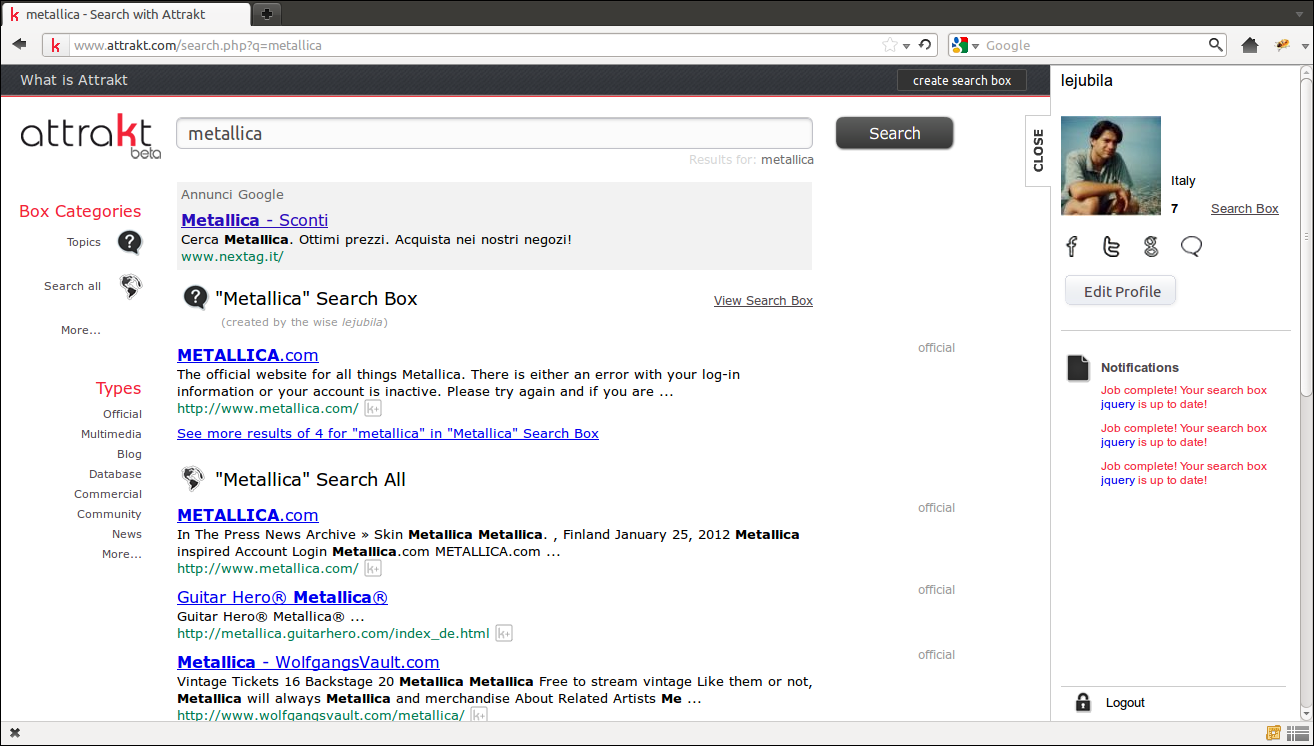Click the Topics category label
The height and width of the screenshot is (746, 1314).
coord(84,242)
